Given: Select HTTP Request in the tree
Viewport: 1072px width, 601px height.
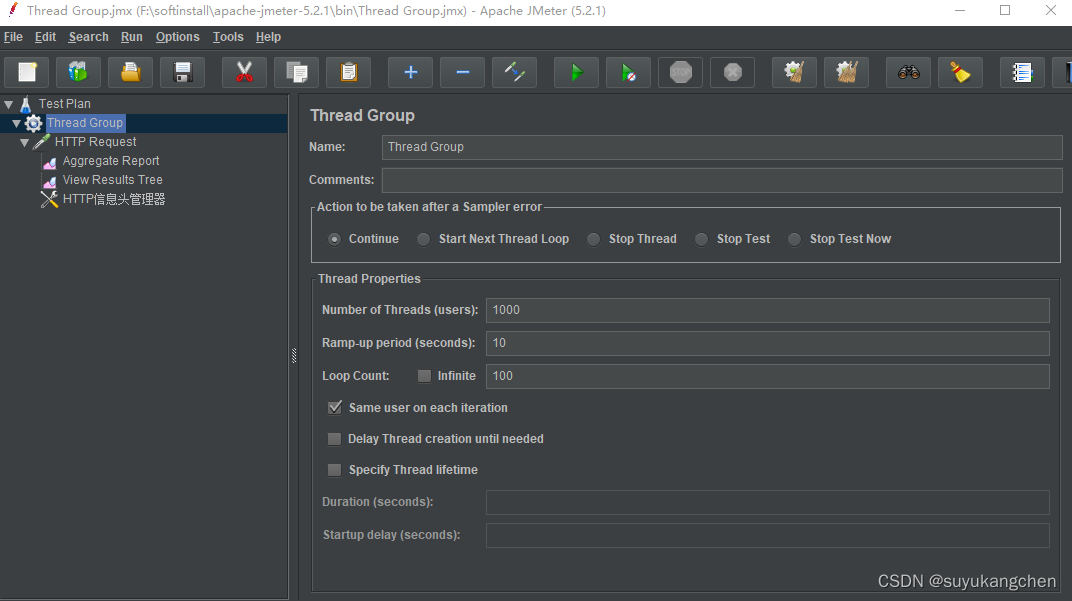Looking at the screenshot, I should (x=95, y=142).
